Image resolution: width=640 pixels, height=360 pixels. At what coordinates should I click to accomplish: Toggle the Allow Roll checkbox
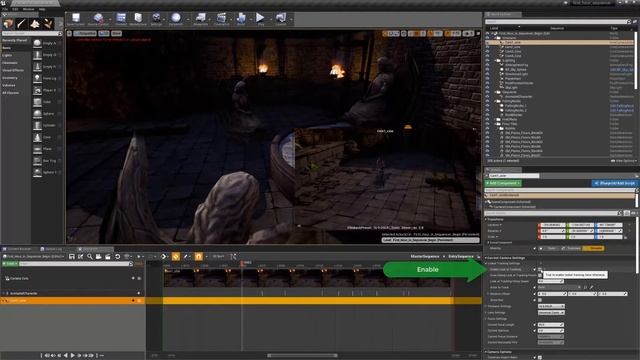[x=540, y=300]
